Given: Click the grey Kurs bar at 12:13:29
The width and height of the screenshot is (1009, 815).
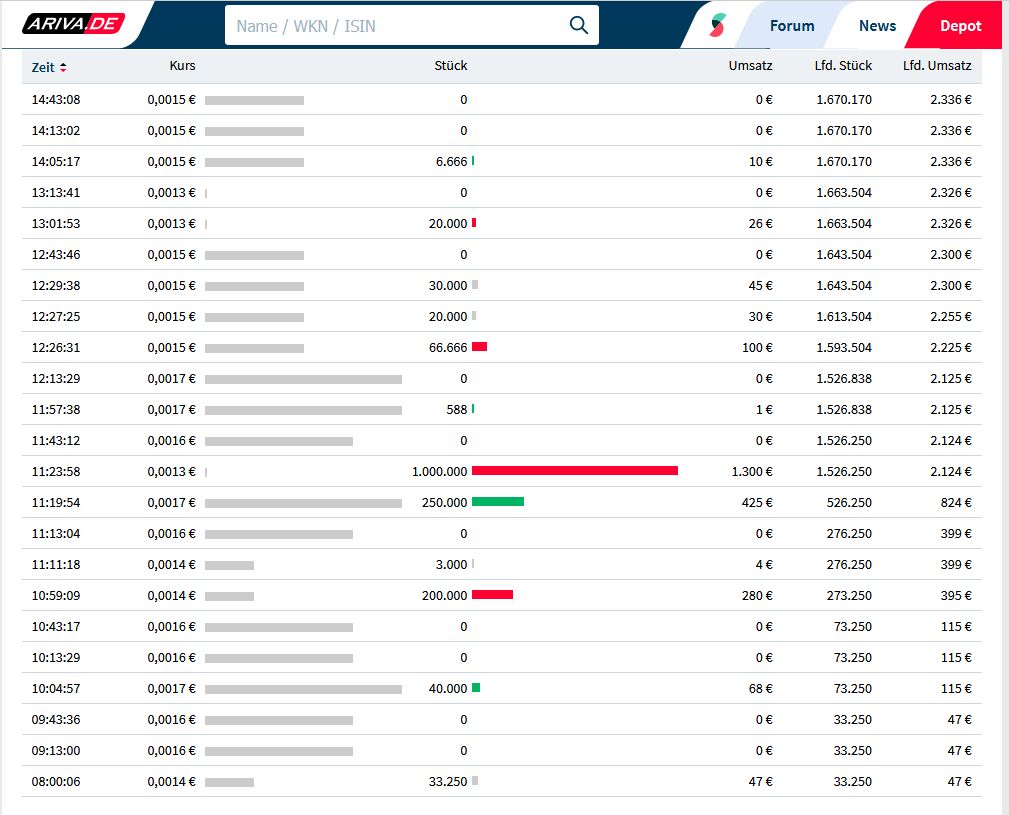Looking at the screenshot, I should coord(303,378).
